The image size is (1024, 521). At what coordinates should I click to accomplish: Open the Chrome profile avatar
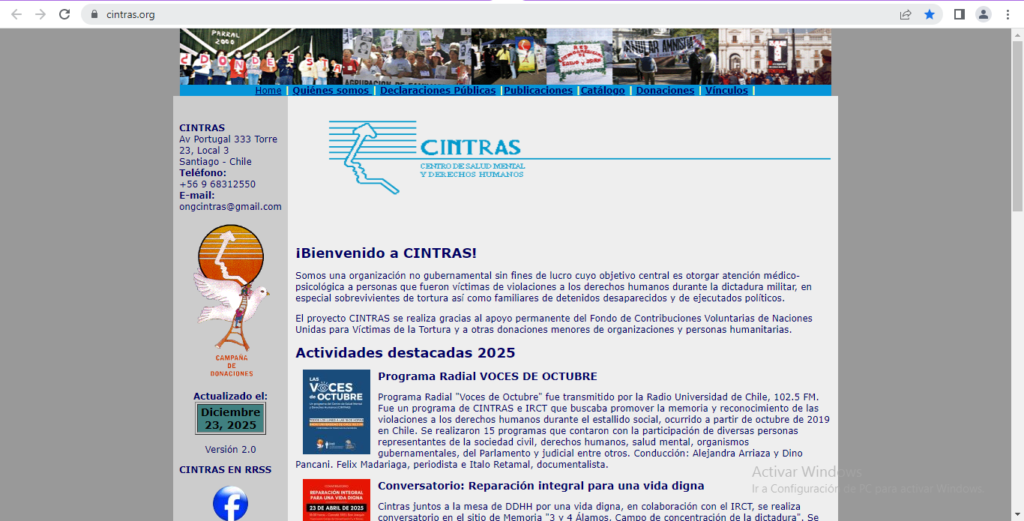(983, 14)
